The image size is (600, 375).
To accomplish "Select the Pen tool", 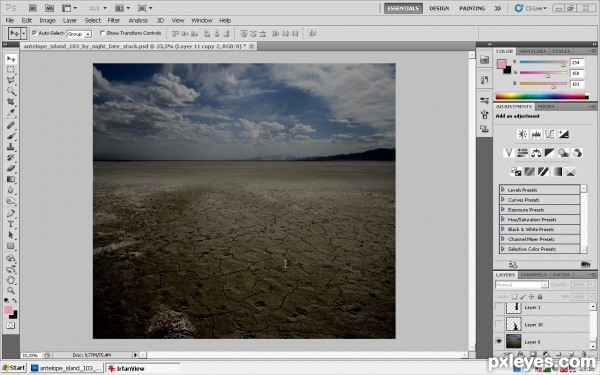I will 11,213.
